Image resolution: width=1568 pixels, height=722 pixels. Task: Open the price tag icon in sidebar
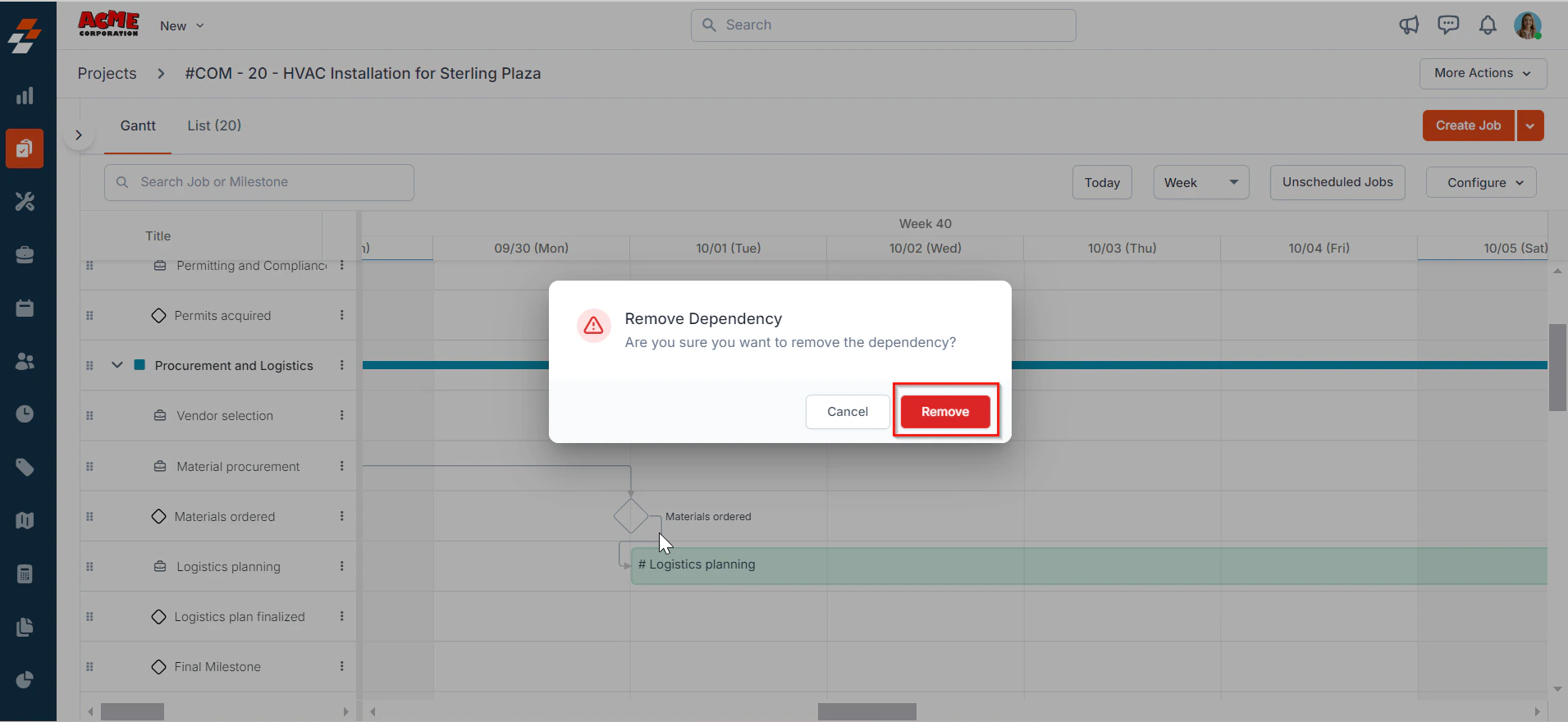pos(25,468)
